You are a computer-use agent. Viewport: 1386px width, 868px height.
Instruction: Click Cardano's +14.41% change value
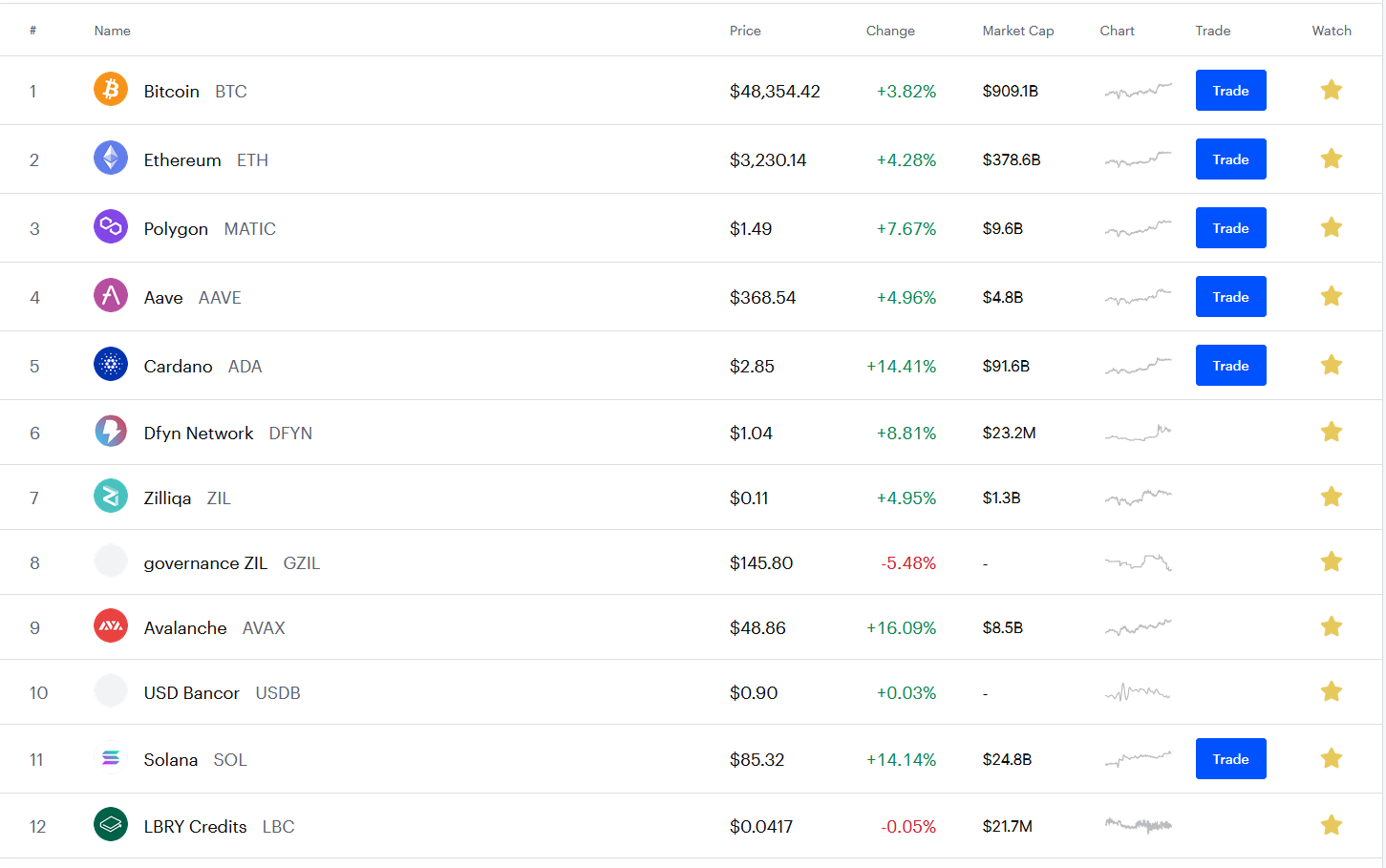902,367
